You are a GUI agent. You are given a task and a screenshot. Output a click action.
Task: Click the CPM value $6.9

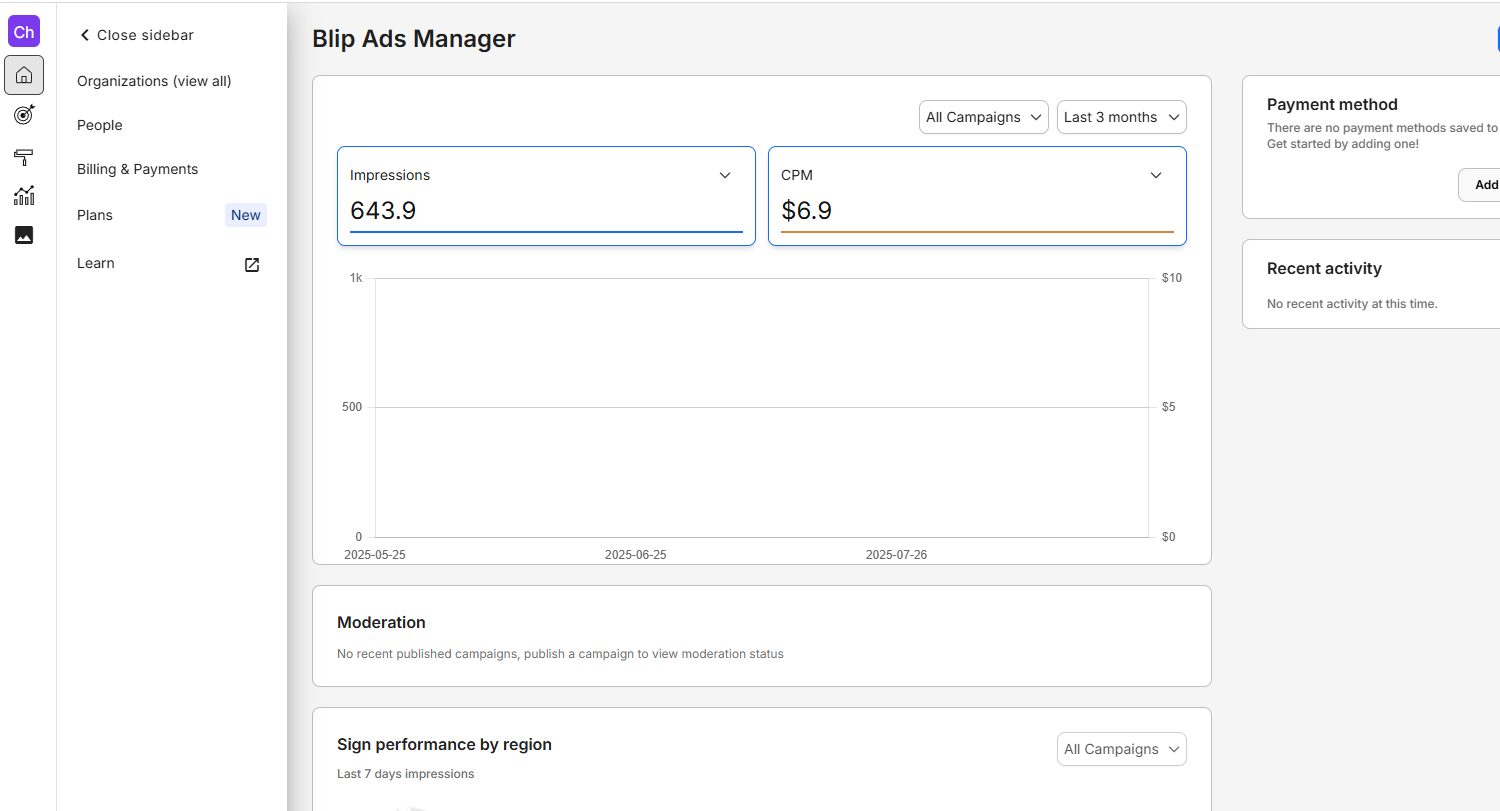[807, 211]
